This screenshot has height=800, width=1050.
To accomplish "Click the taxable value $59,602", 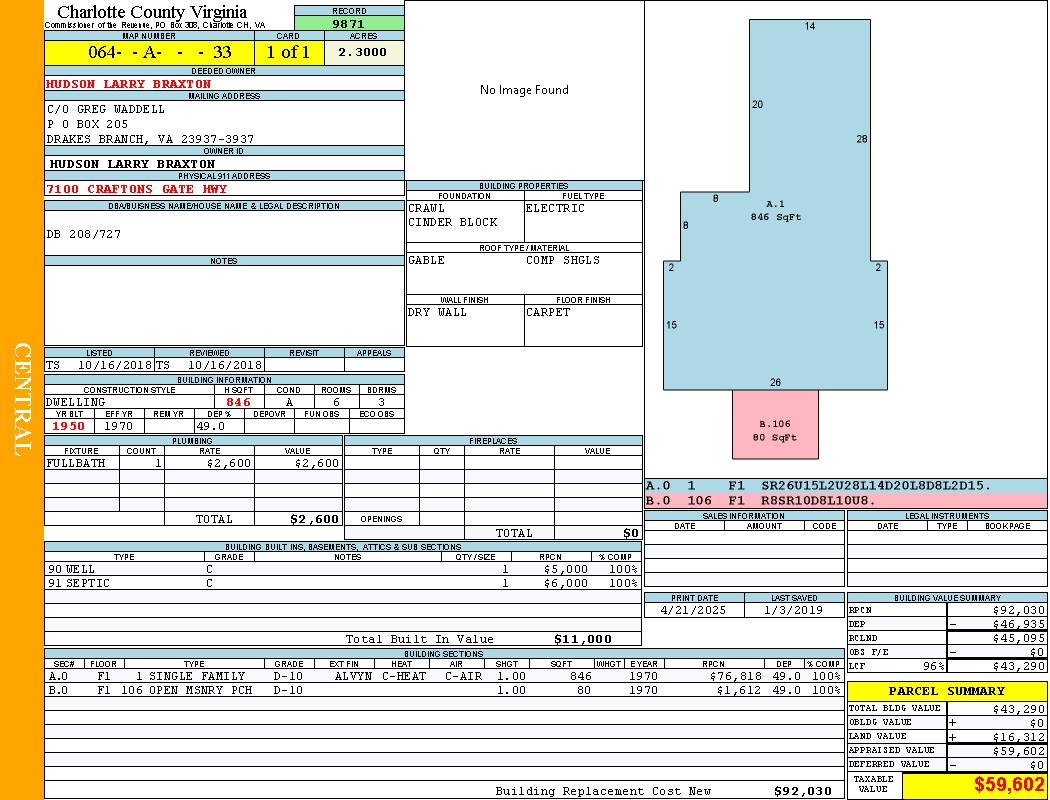I will point(1008,786).
